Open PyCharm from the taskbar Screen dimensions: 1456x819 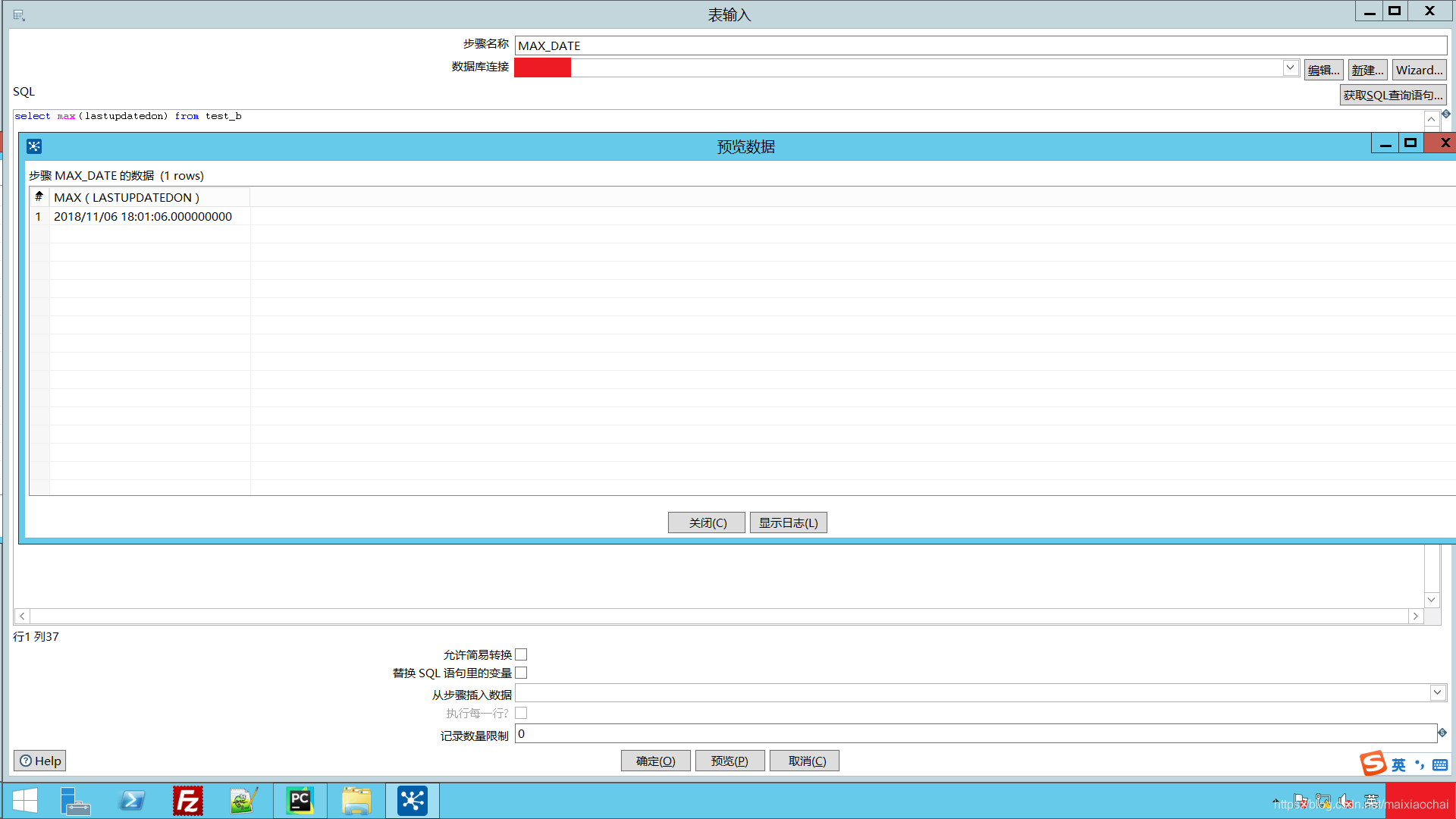(300, 801)
